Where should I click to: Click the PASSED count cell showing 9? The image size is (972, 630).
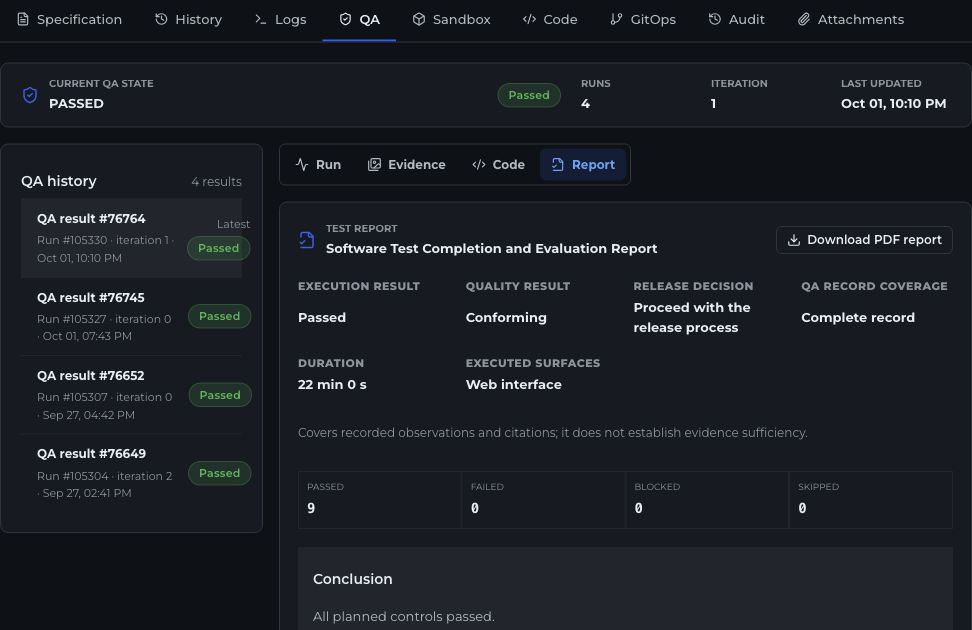380,500
